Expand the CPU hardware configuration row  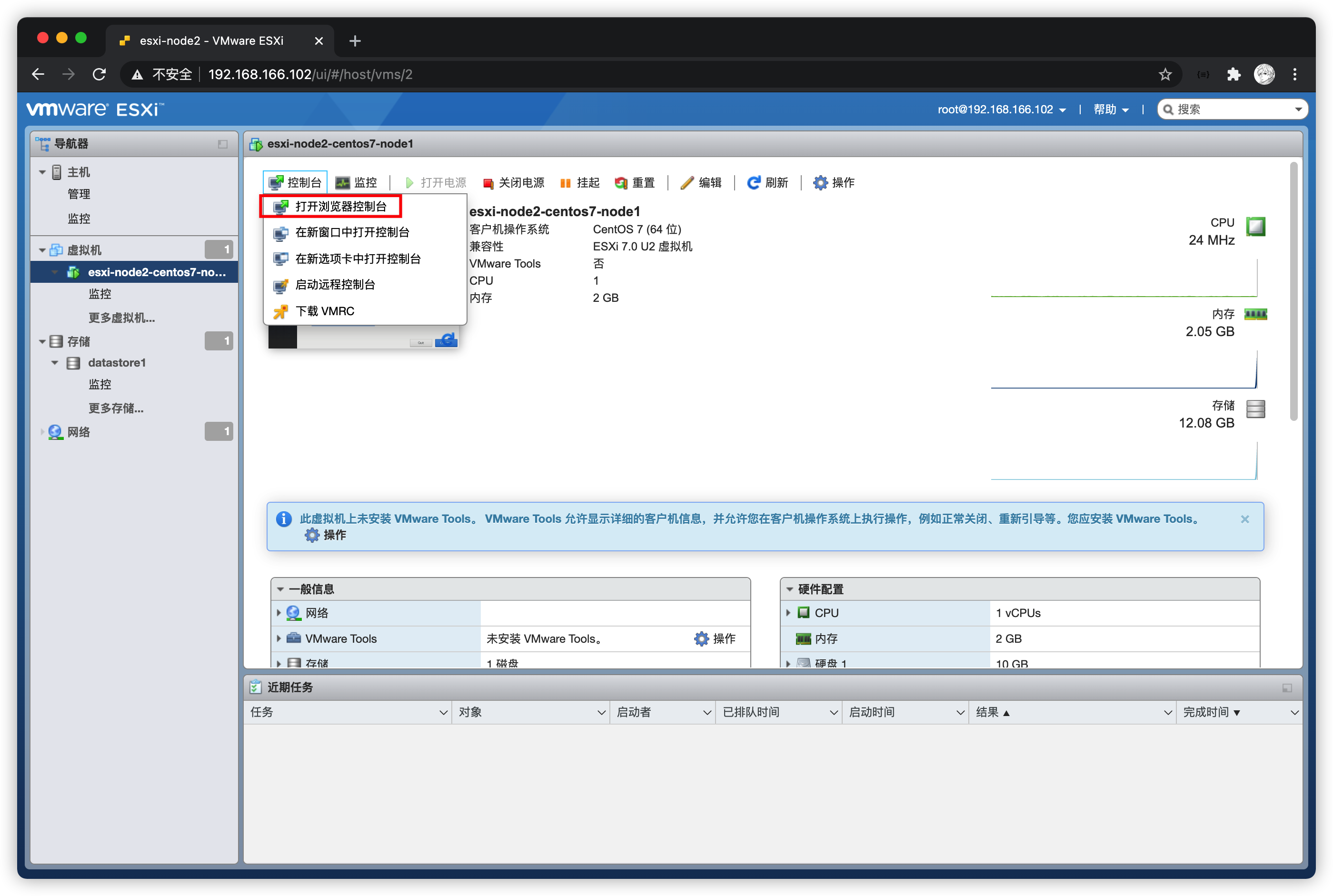click(788, 613)
